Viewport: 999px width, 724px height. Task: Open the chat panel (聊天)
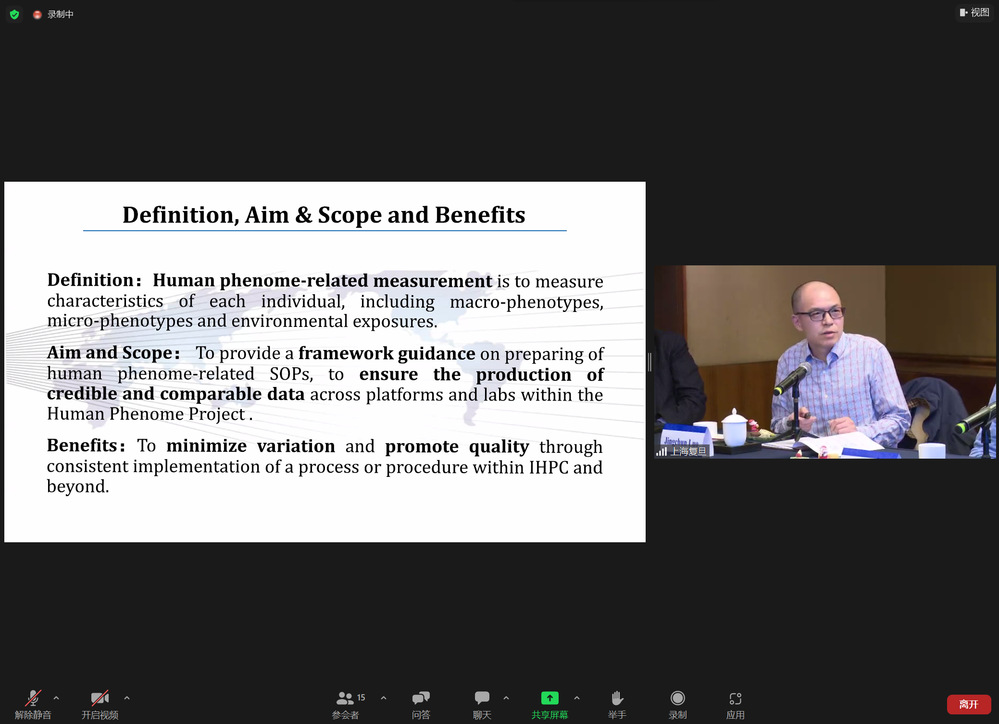click(x=482, y=703)
